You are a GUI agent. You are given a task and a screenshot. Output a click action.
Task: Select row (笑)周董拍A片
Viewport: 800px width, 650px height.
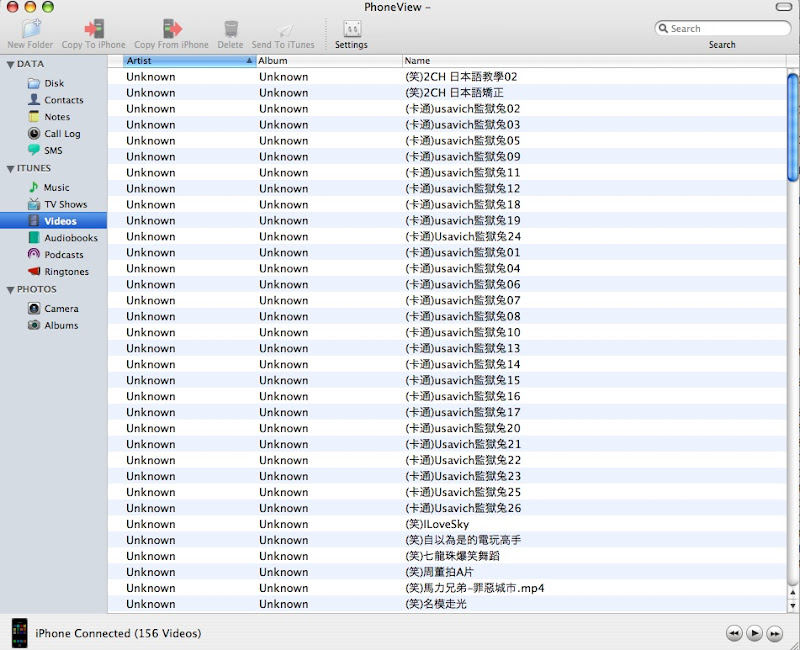pos(447,572)
